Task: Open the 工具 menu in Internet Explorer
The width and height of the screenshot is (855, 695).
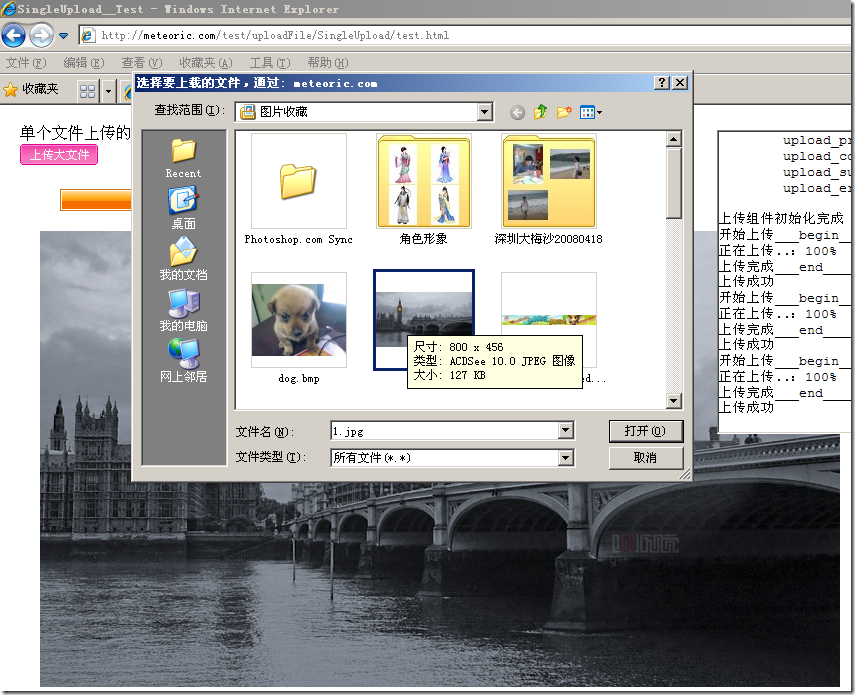Action: 269,62
